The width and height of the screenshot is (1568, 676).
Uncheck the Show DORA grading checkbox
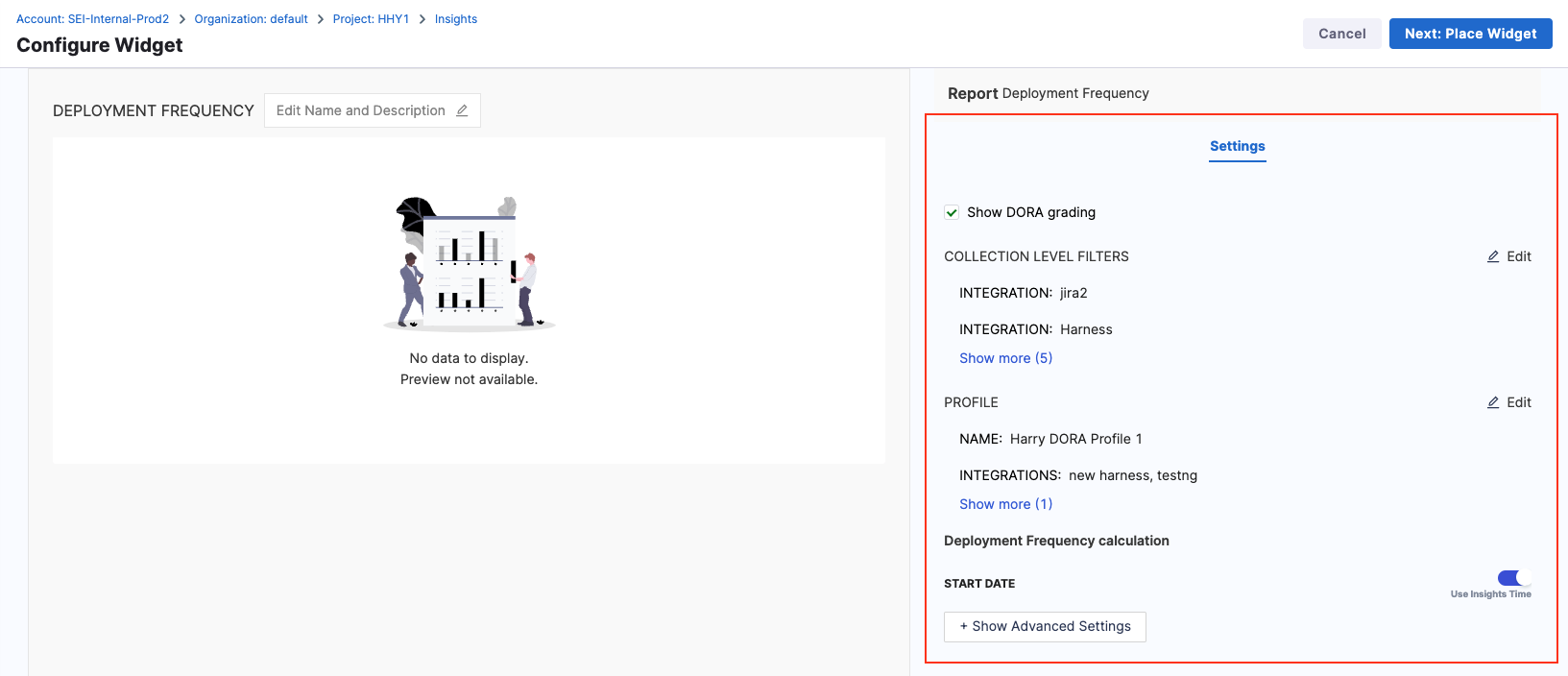tap(952, 212)
